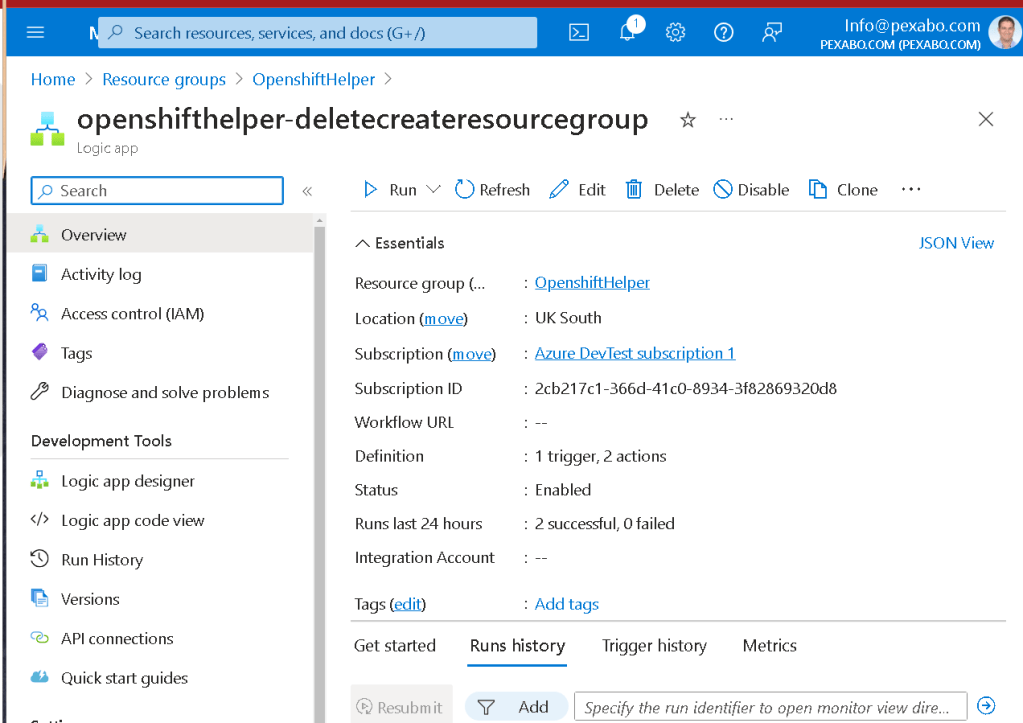Disable the logic app
The height and width of the screenshot is (723, 1023).
[751, 190]
